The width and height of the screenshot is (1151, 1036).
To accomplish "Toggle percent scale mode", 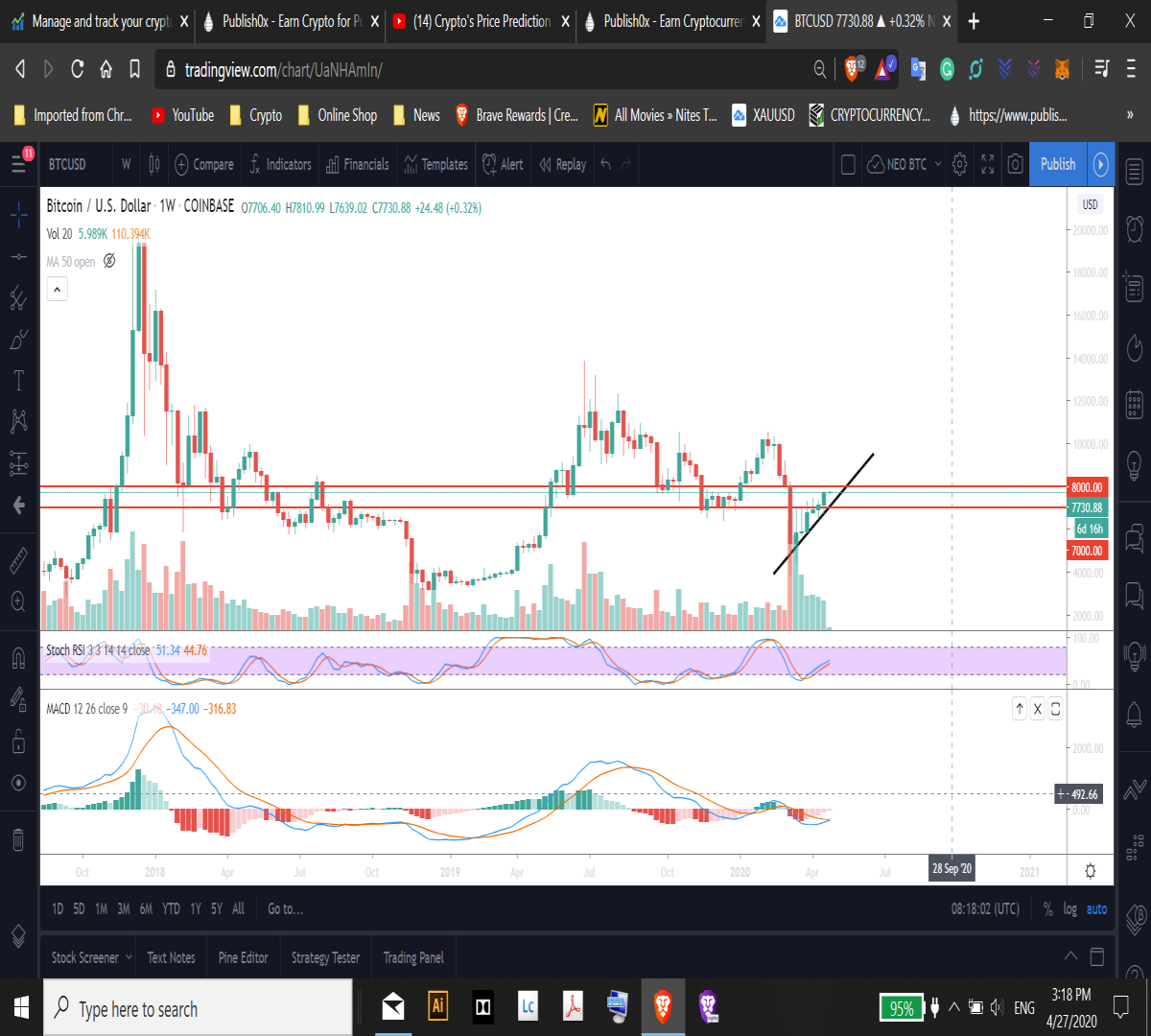I will pyautogui.click(x=1048, y=909).
